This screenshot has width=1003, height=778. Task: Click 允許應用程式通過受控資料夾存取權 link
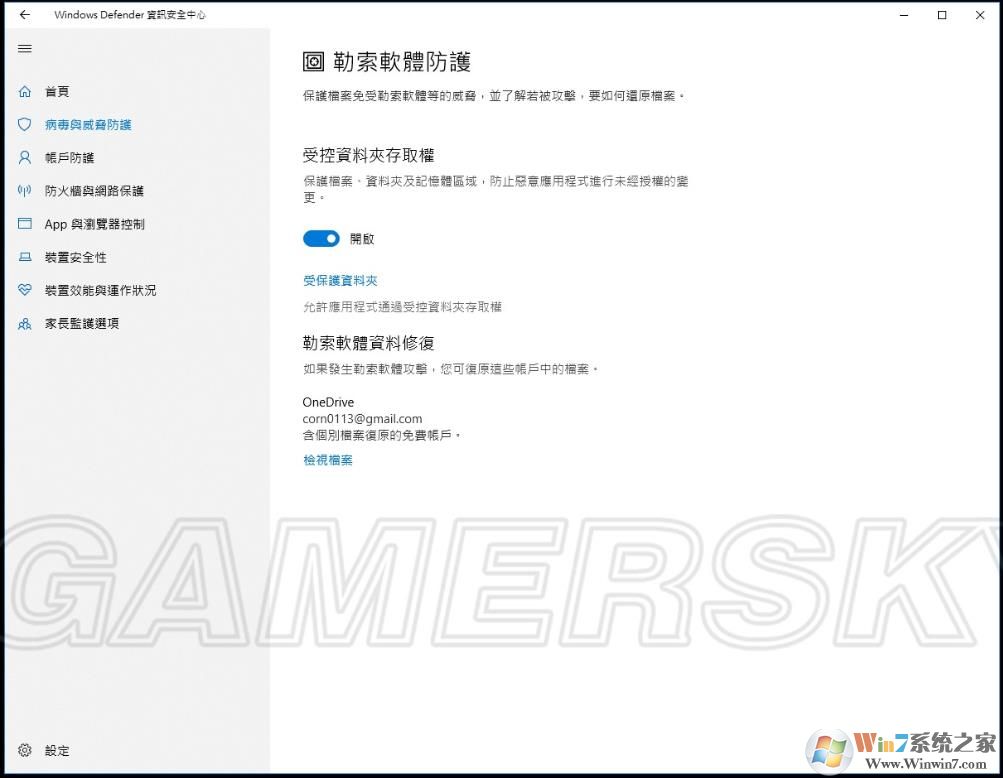pyautogui.click(x=402, y=307)
